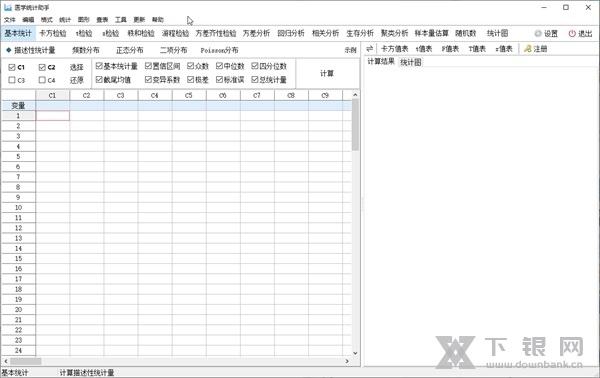
Task: Switch to the 卡方检验 tab
Action: click(53, 33)
